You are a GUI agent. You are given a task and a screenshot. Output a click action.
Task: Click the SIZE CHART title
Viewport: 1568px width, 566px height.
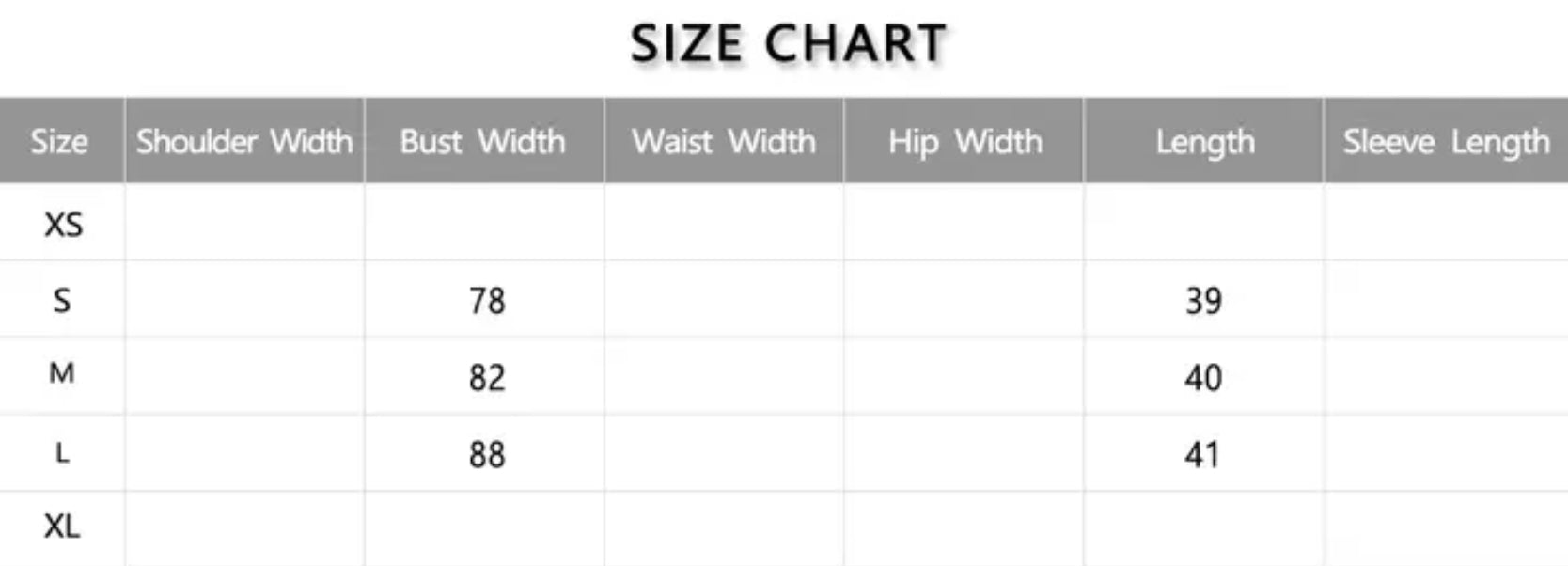(x=788, y=44)
